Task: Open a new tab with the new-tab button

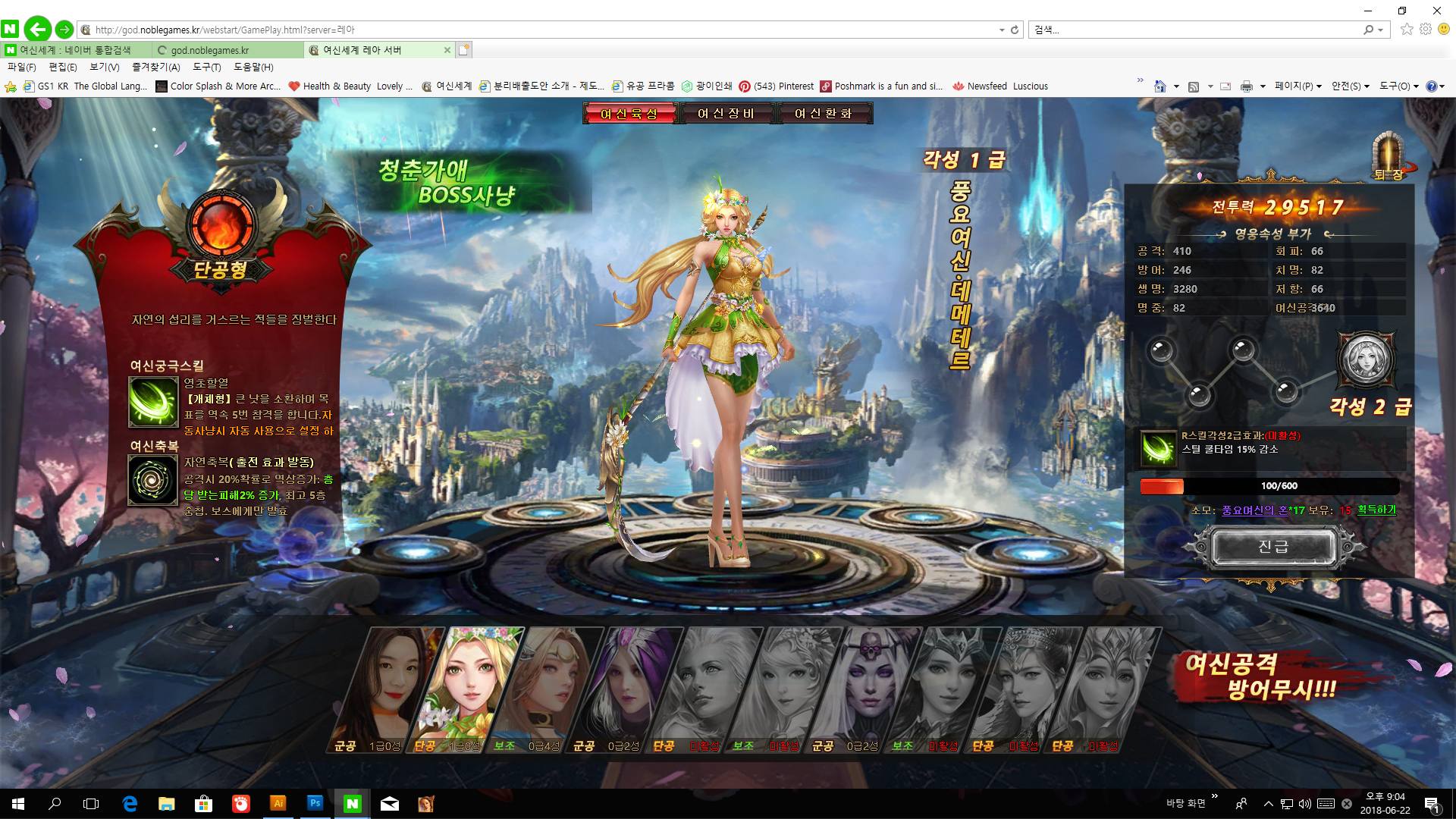Action: 464,50
